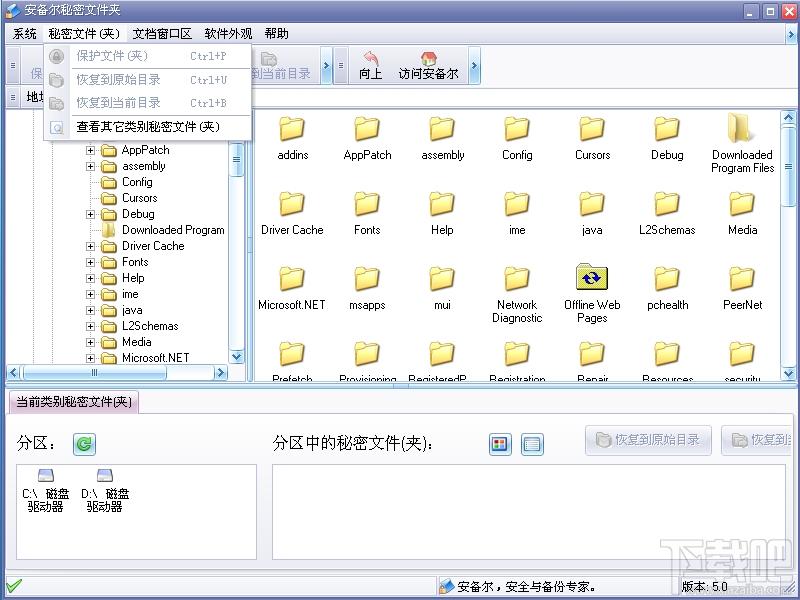This screenshot has width=800, height=600.
Task: Expand the L2Schemas tree node
Action: pyautogui.click(x=90, y=327)
